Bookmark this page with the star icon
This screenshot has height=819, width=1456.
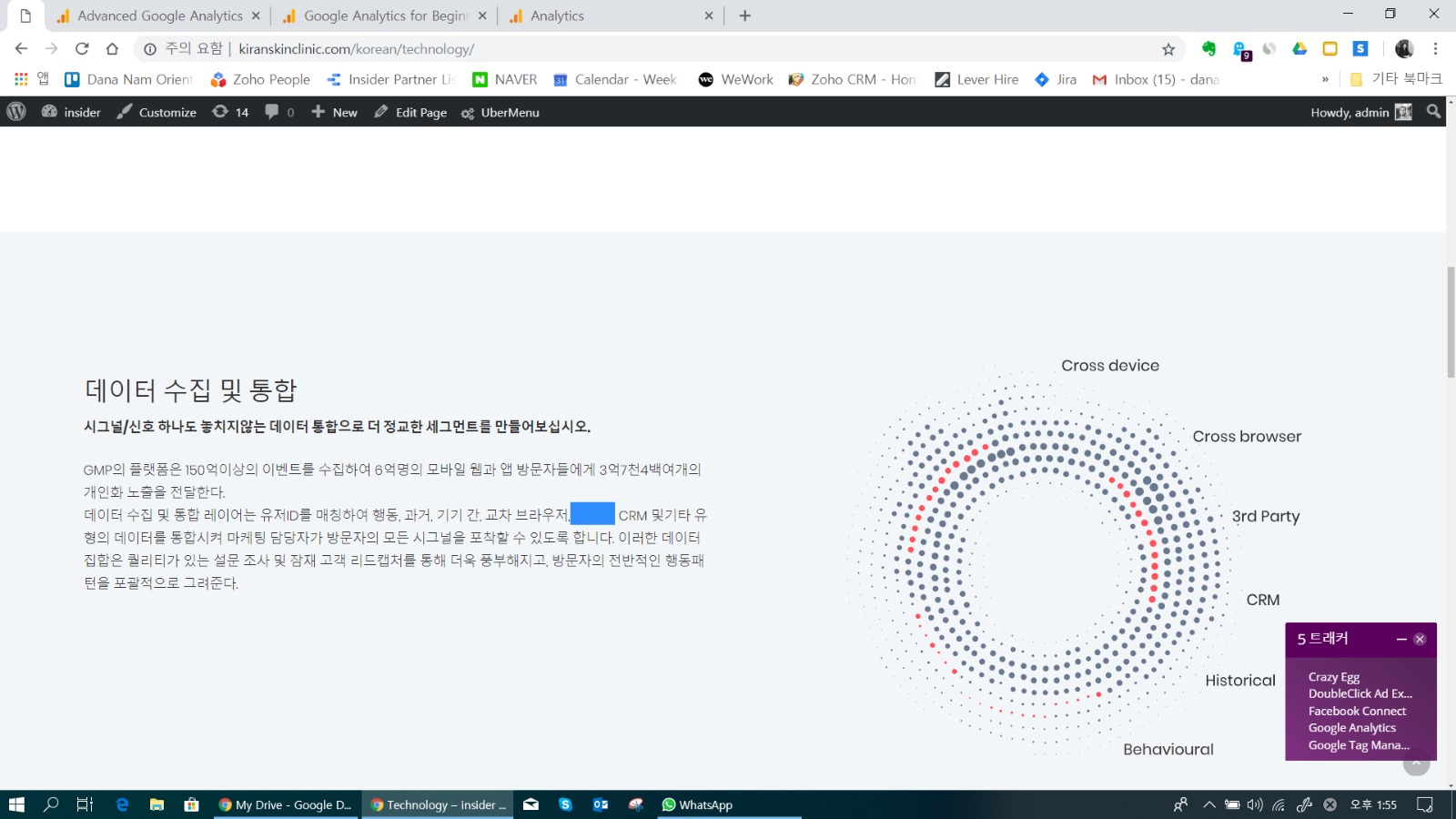1168,49
